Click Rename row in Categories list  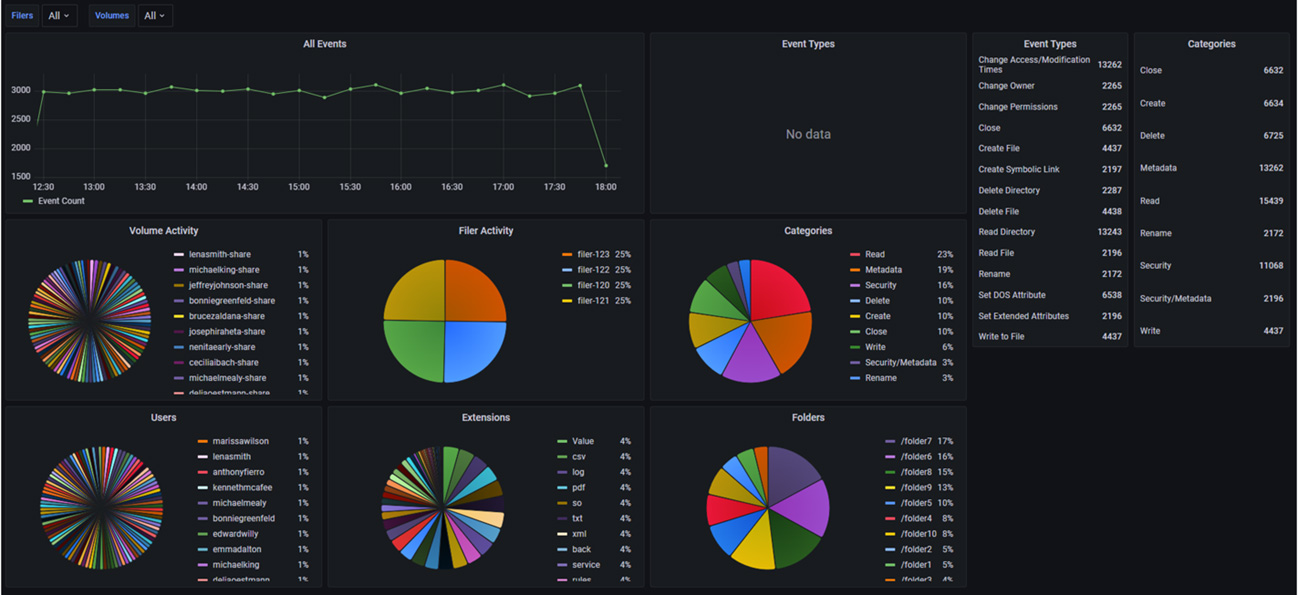click(x=1211, y=234)
